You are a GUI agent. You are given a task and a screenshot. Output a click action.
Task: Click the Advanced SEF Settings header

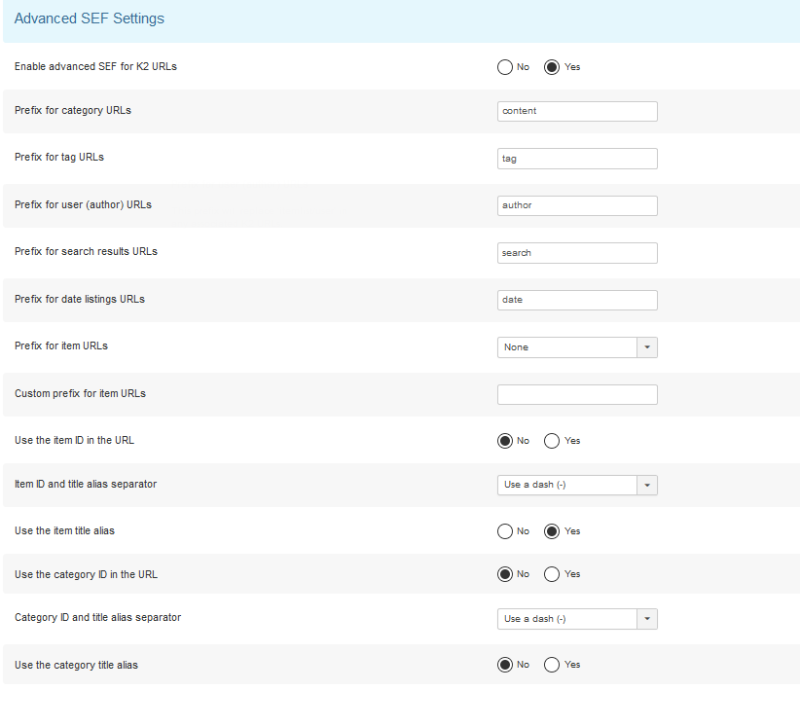click(x=89, y=18)
